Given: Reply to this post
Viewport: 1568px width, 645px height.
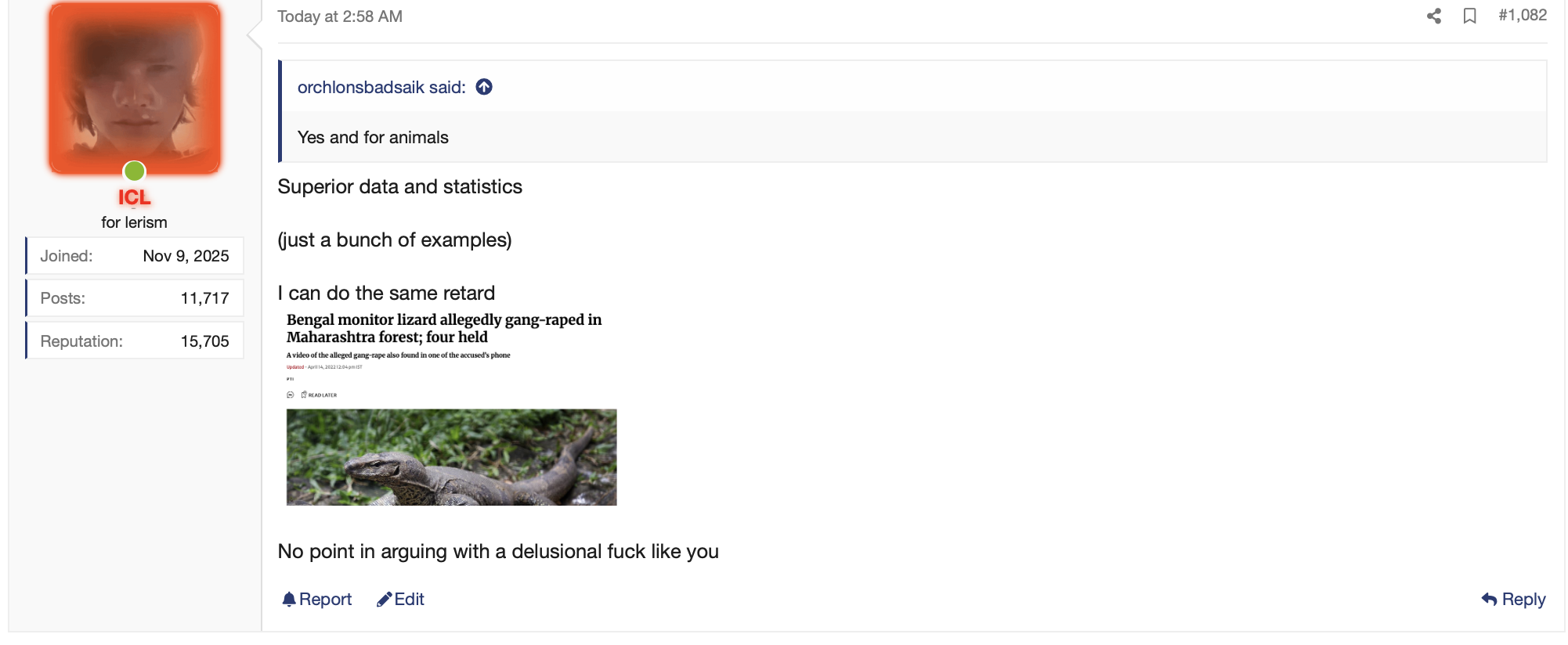Looking at the screenshot, I should [x=1513, y=599].
